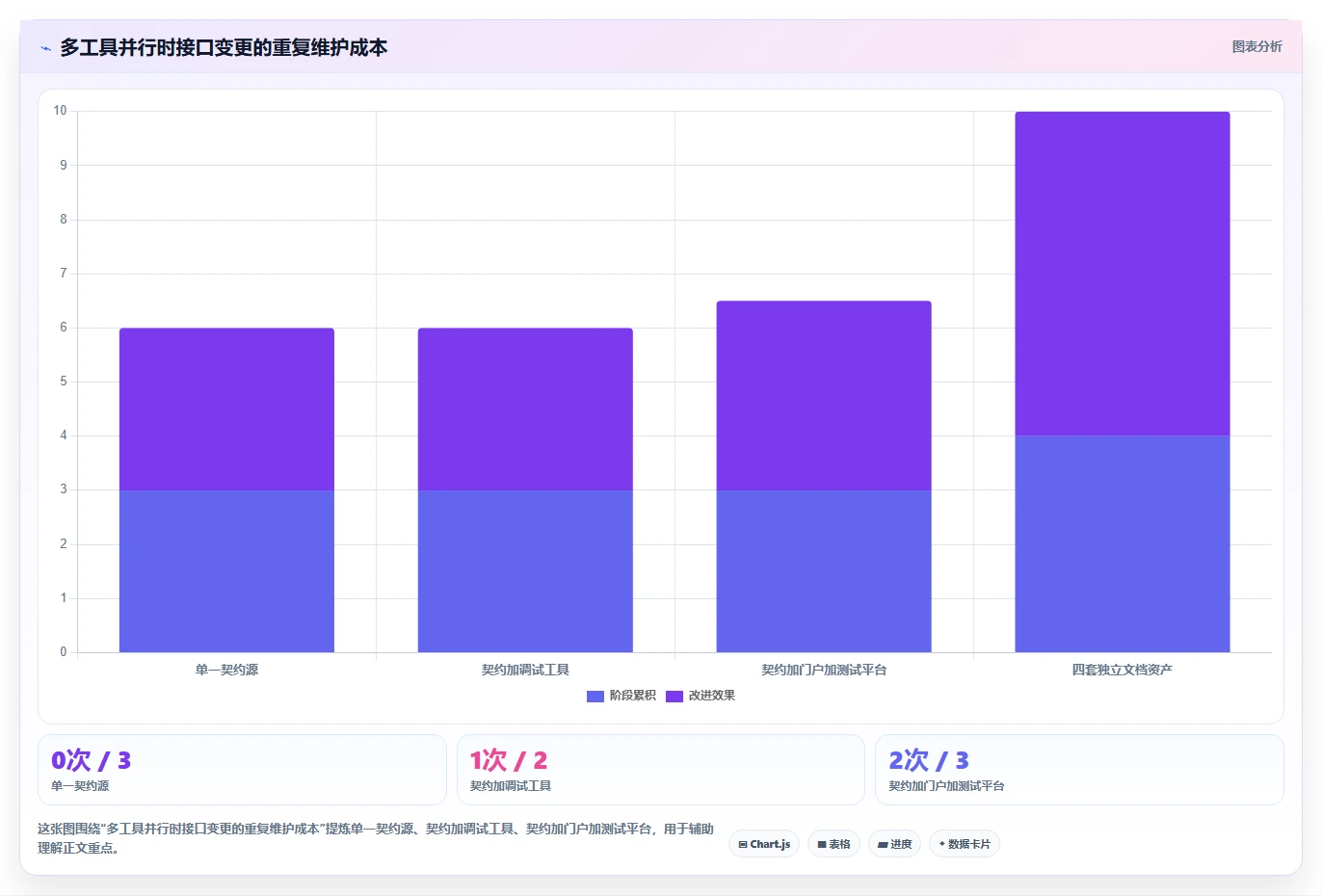Click blue segment of 契约加调试工具 bar
This screenshot has width=1322, height=896.
[525, 571]
